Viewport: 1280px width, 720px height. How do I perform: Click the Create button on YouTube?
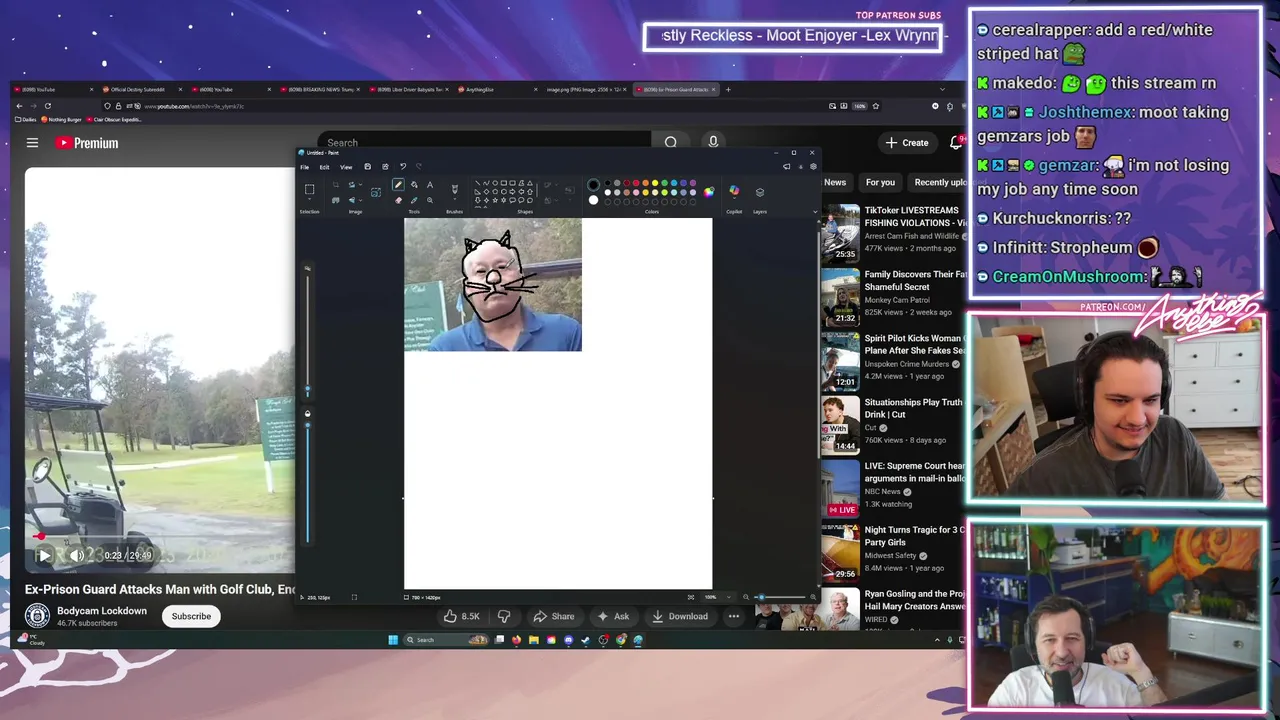907,143
